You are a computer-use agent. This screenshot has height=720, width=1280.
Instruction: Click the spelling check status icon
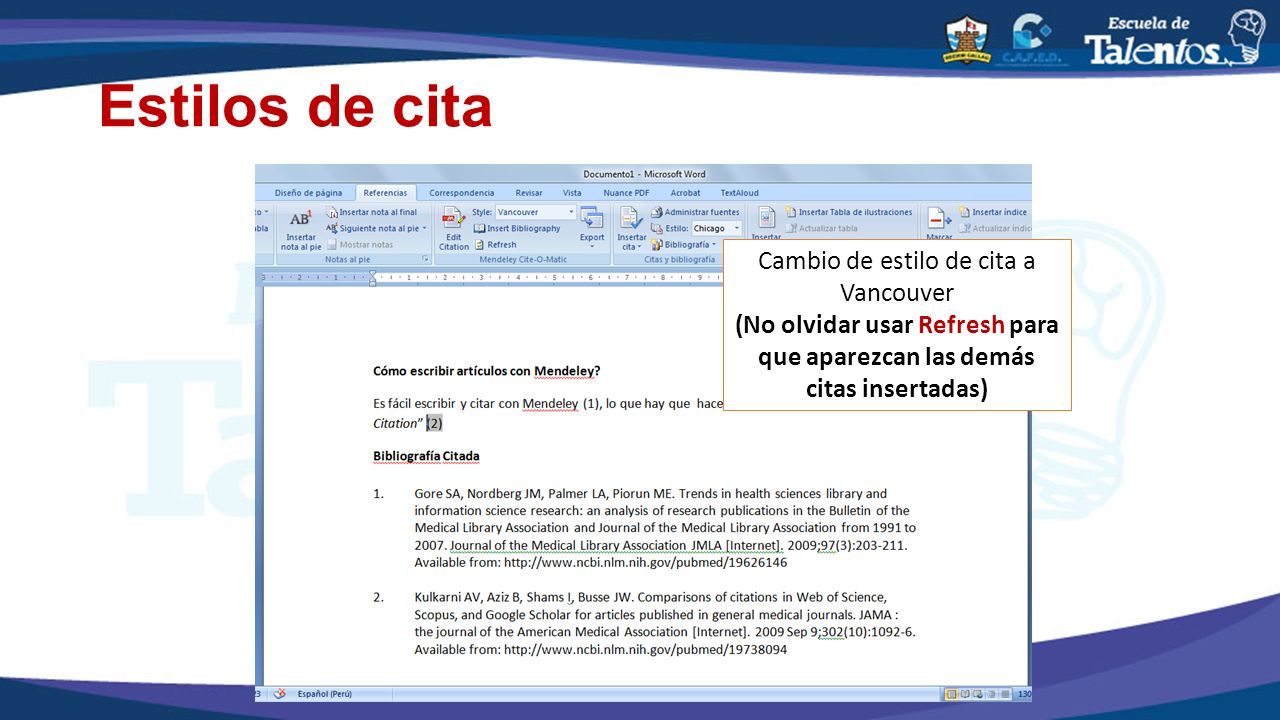[280, 693]
